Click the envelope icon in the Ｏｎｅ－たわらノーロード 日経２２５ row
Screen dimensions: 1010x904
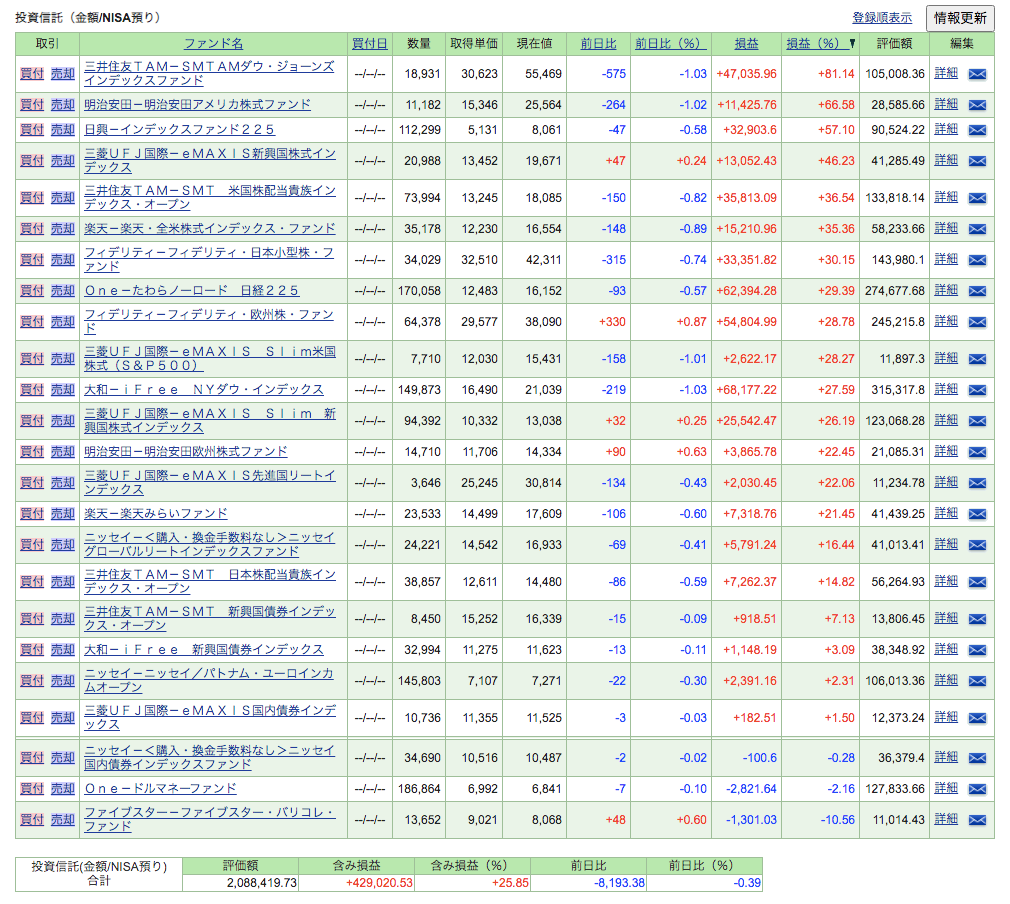pos(977,291)
